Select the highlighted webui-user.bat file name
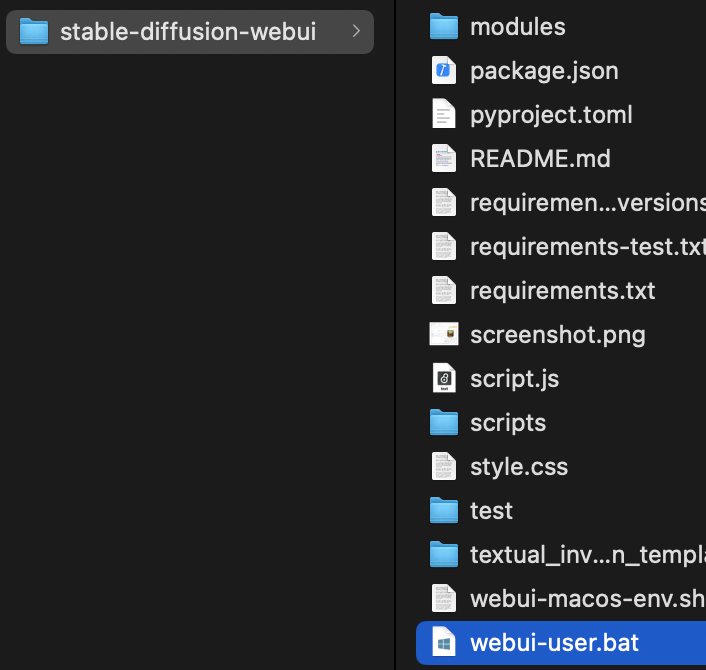The width and height of the screenshot is (706, 670). point(554,643)
